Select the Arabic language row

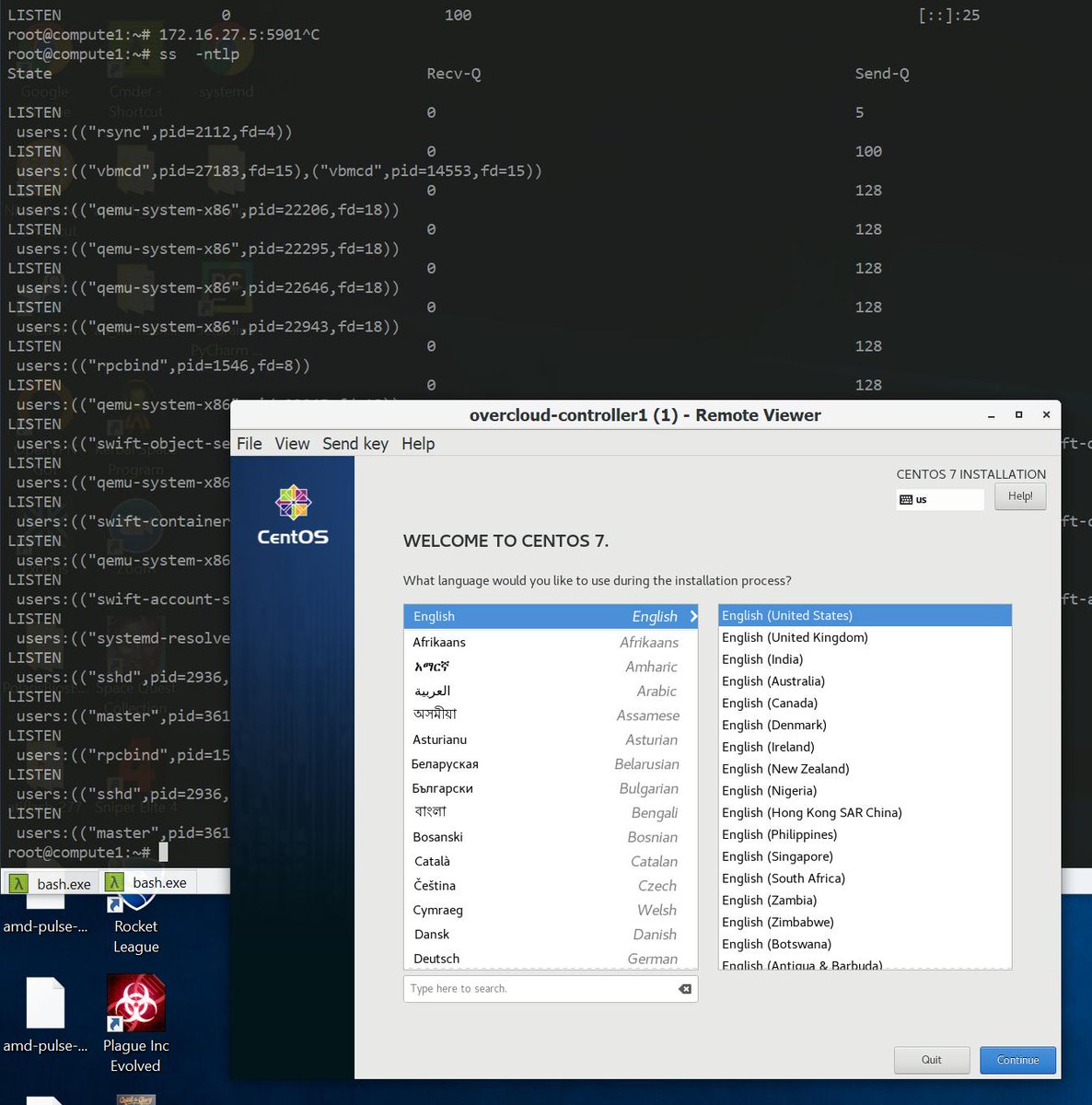click(x=551, y=691)
